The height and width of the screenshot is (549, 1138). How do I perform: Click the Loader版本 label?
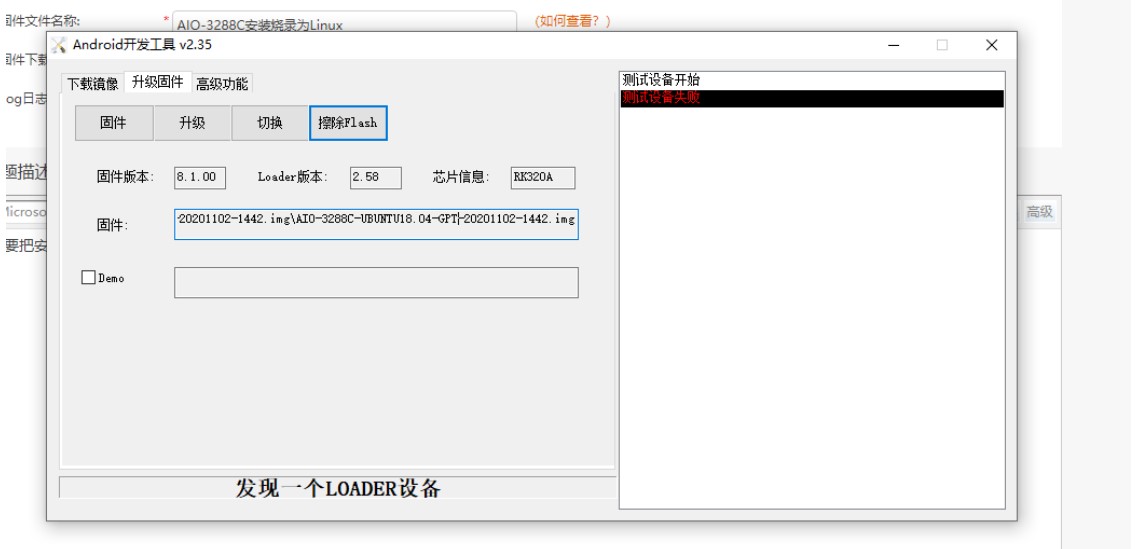point(293,176)
